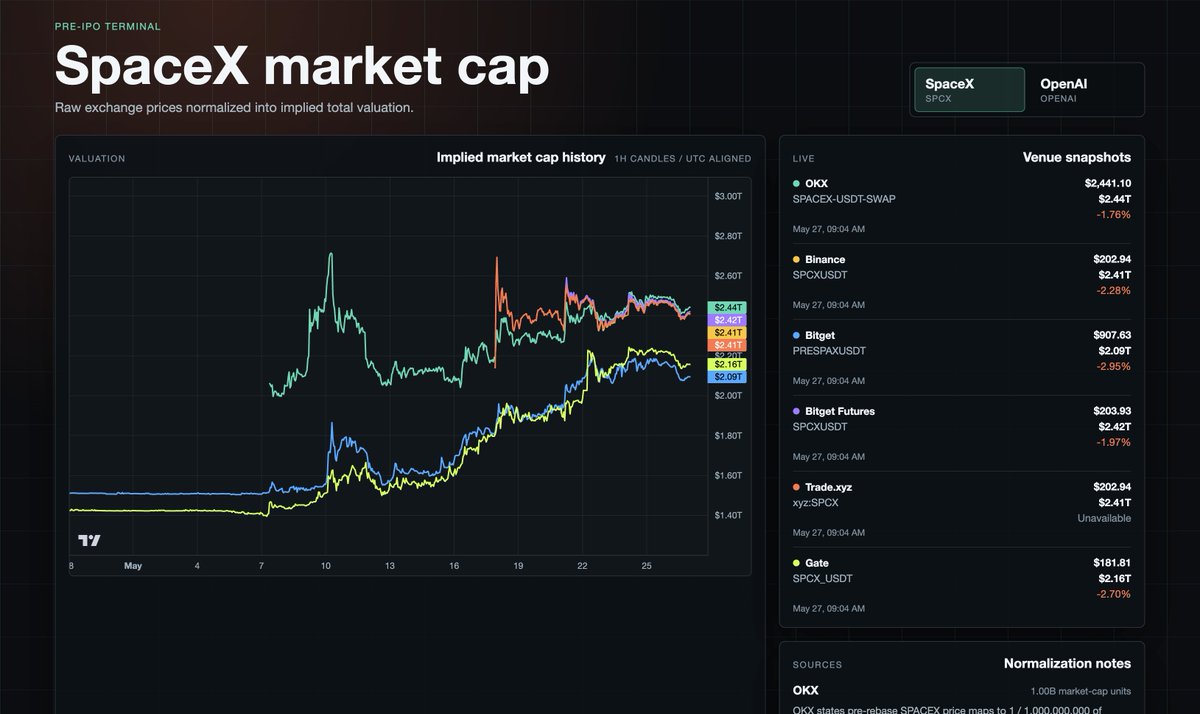Viewport: 1200px width, 714px height.
Task: Click Implied market cap history title
Action: point(521,158)
